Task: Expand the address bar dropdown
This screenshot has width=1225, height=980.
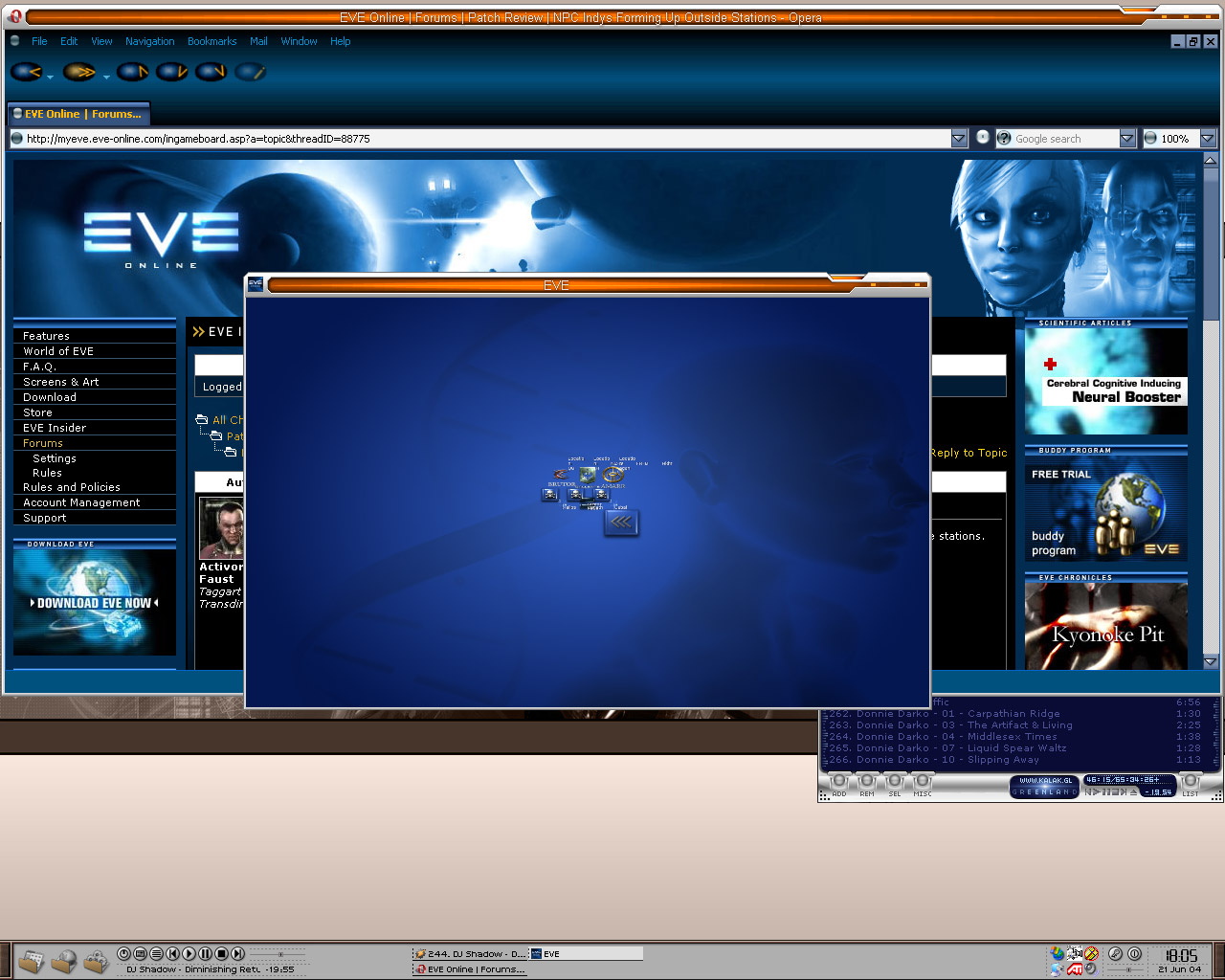Action: pos(959,139)
